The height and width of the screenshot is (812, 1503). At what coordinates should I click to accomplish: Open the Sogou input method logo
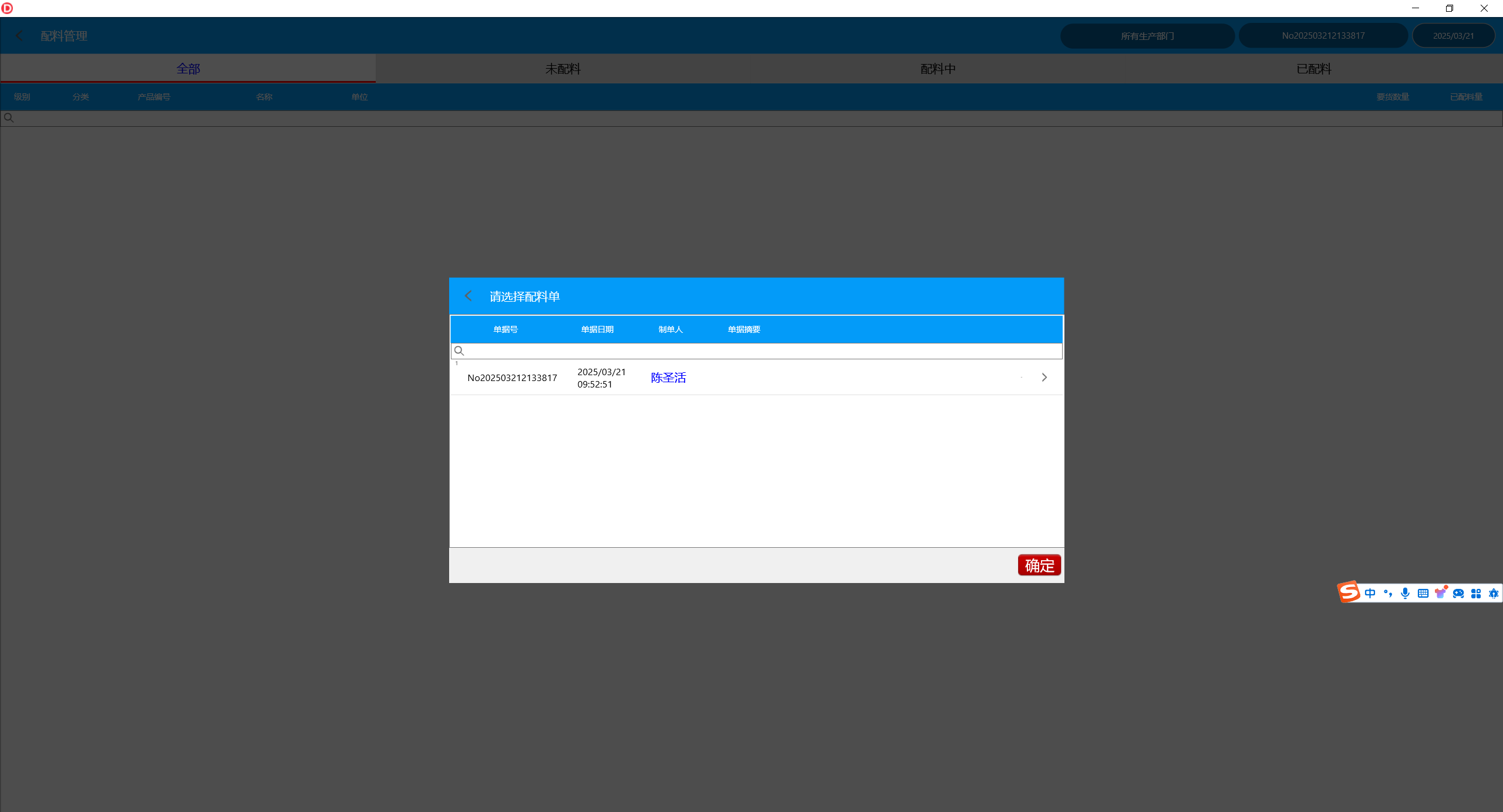point(1349,592)
